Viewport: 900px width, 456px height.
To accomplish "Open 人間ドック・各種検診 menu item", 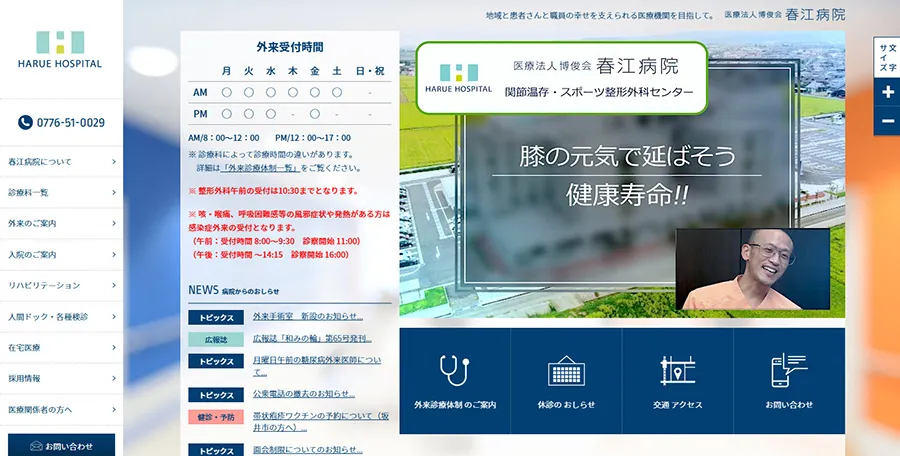I will pyautogui.click(x=61, y=316).
